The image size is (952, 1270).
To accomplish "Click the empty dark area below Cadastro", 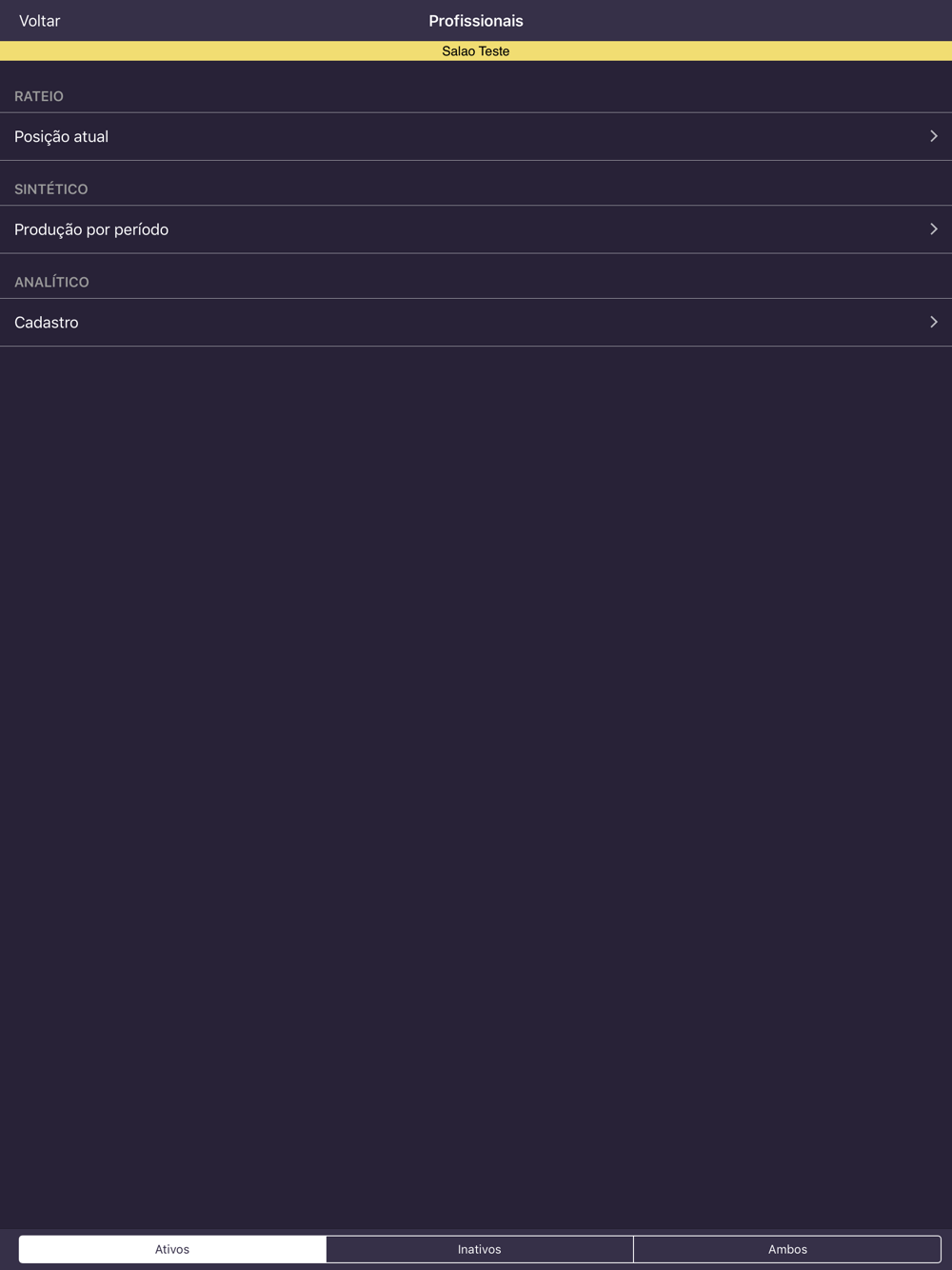I will (476, 762).
